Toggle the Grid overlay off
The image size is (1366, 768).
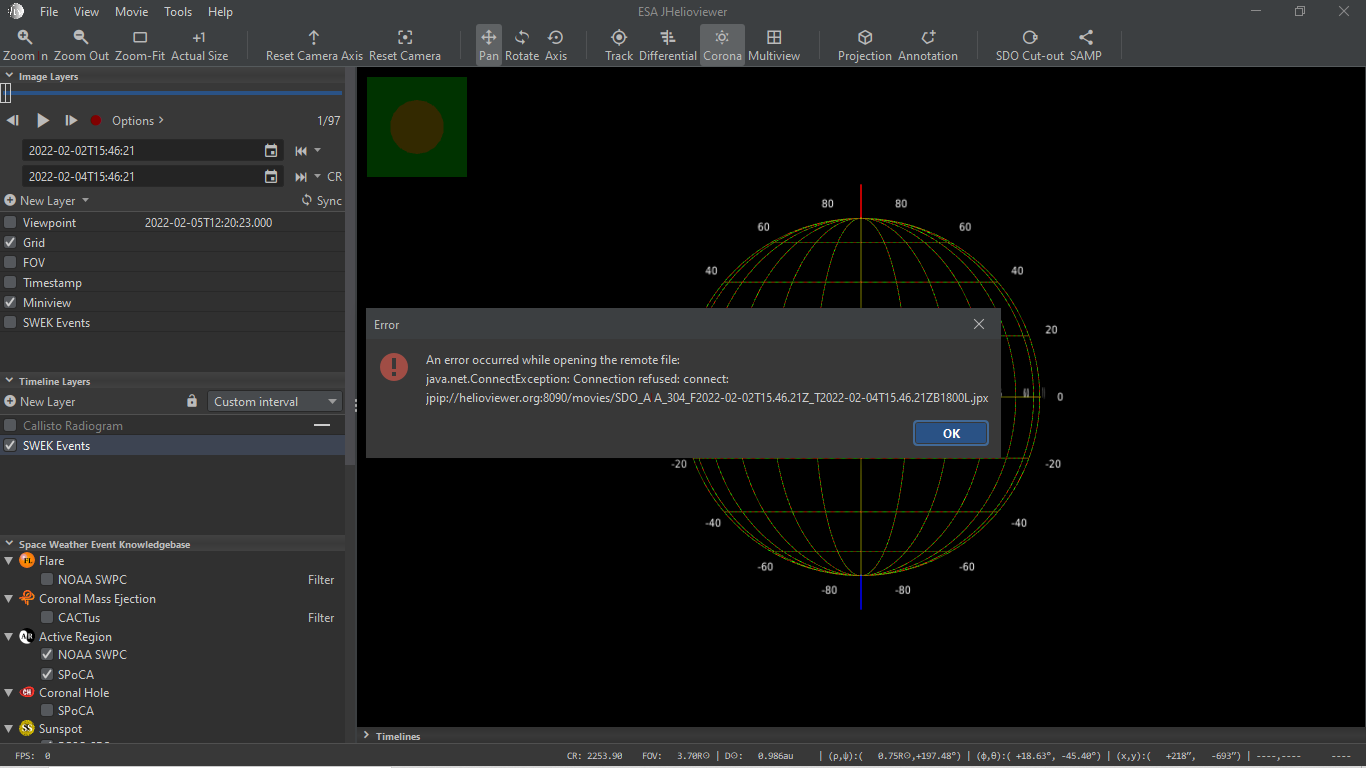pos(9,242)
